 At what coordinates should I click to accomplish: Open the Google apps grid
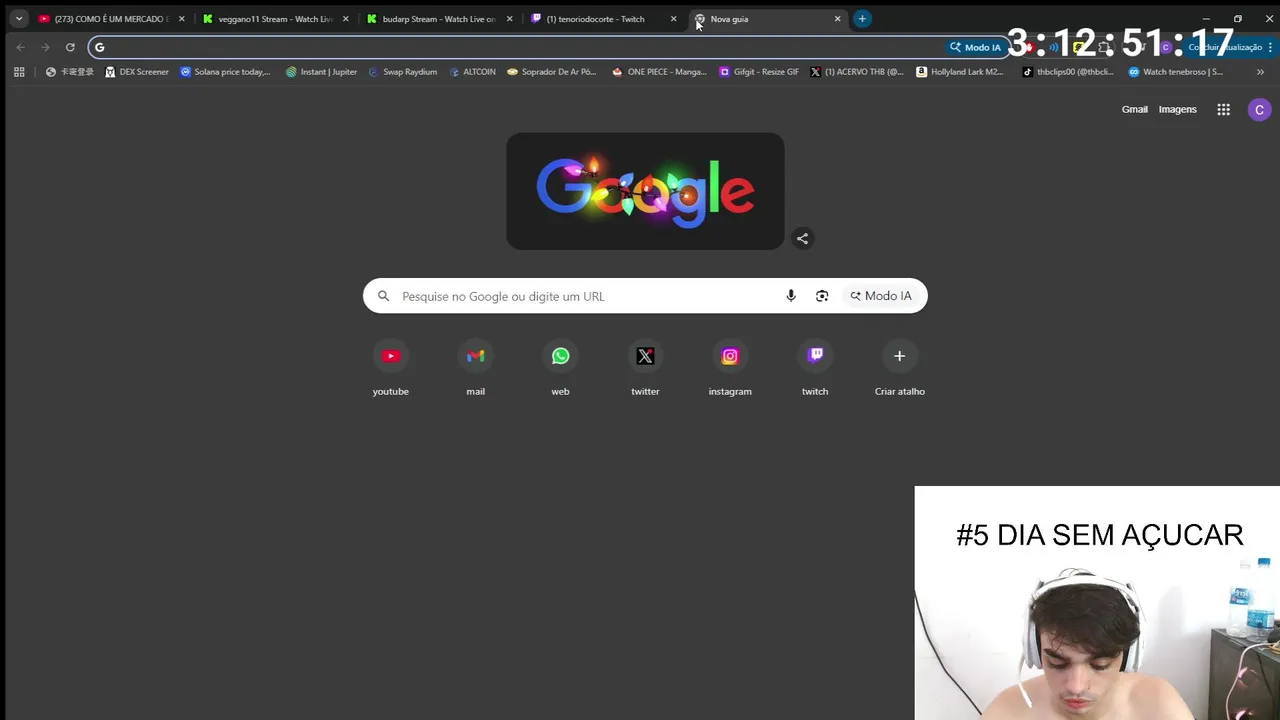pos(1223,110)
